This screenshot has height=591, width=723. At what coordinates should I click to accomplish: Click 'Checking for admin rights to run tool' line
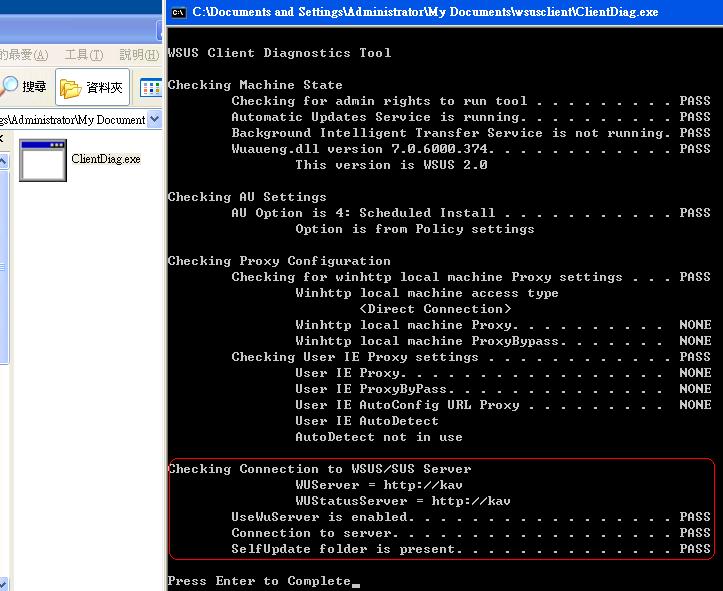[471, 101]
